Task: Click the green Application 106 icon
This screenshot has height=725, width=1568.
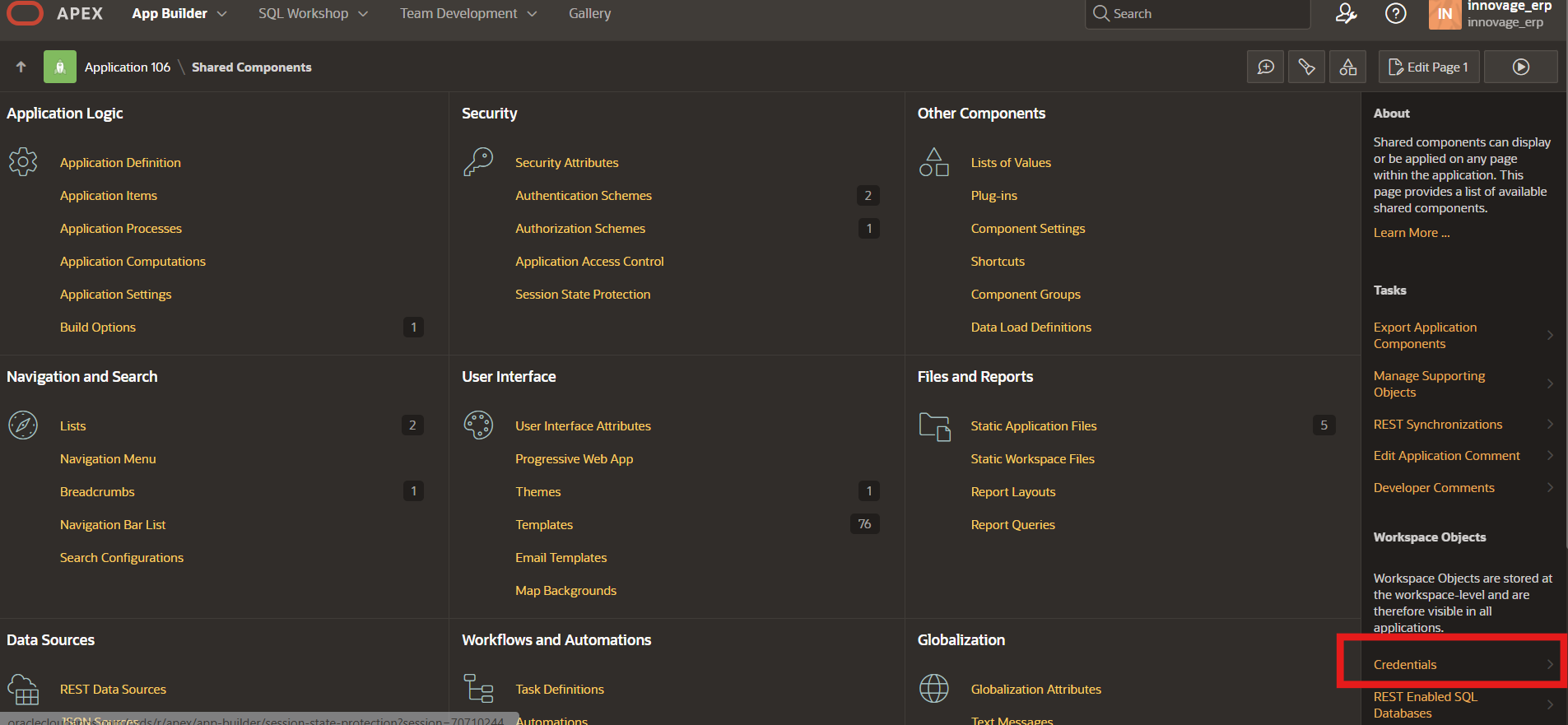Action: point(60,67)
